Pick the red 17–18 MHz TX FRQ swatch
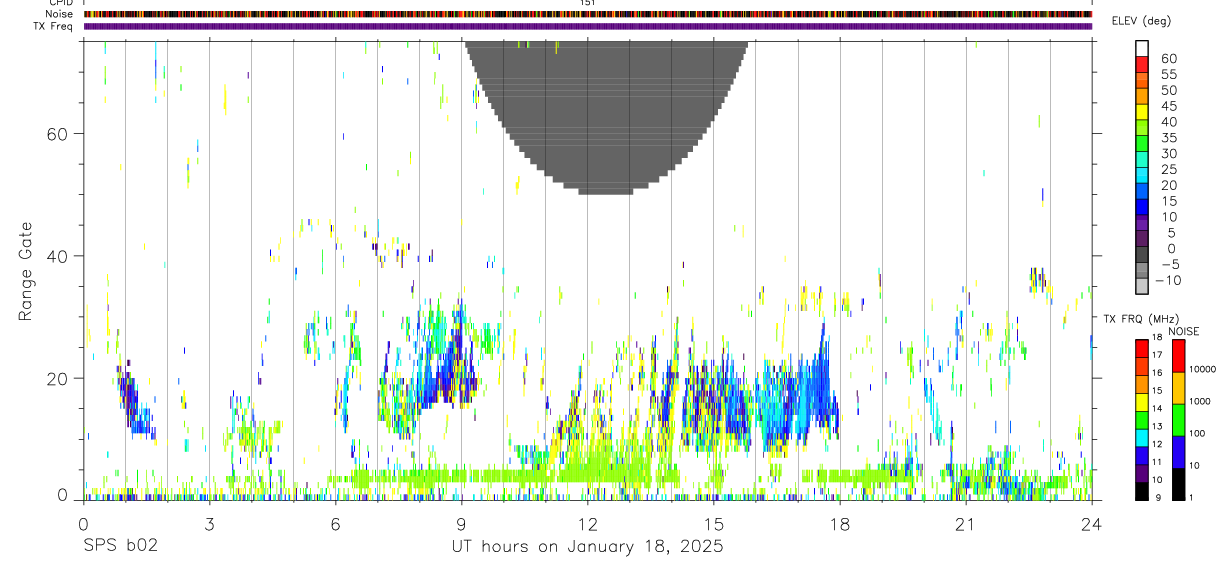Viewport: 1228px width, 567px height. (1142, 349)
